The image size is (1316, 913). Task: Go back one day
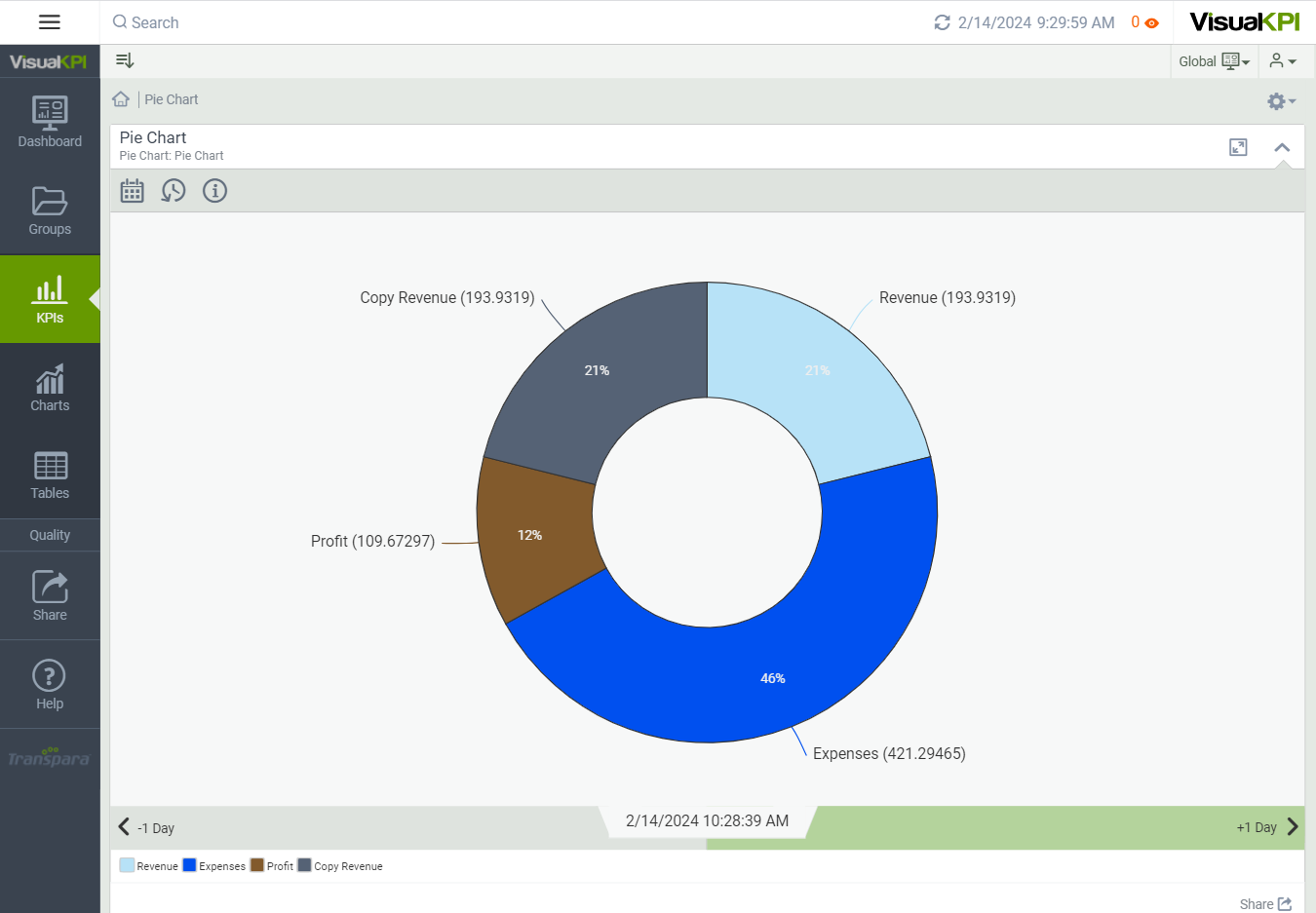pyautogui.click(x=146, y=827)
